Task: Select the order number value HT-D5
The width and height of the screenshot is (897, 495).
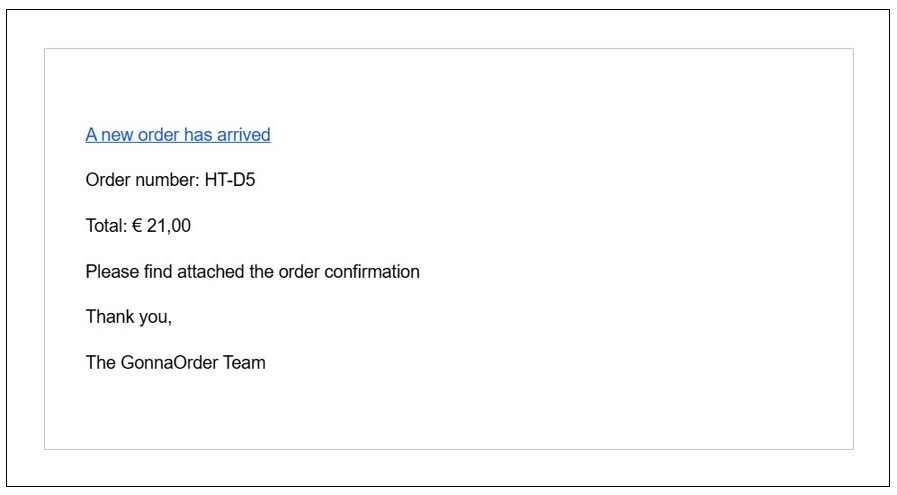Action: (231, 181)
